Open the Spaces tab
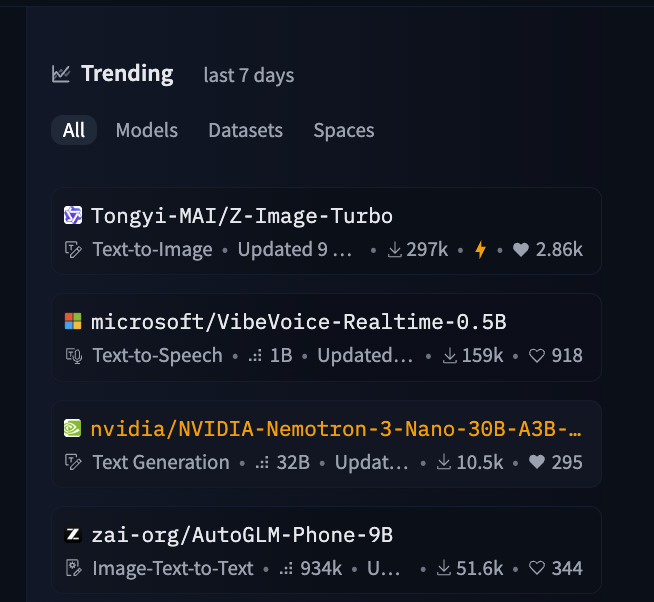The height and width of the screenshot is (602, 654). pos(343,130)
